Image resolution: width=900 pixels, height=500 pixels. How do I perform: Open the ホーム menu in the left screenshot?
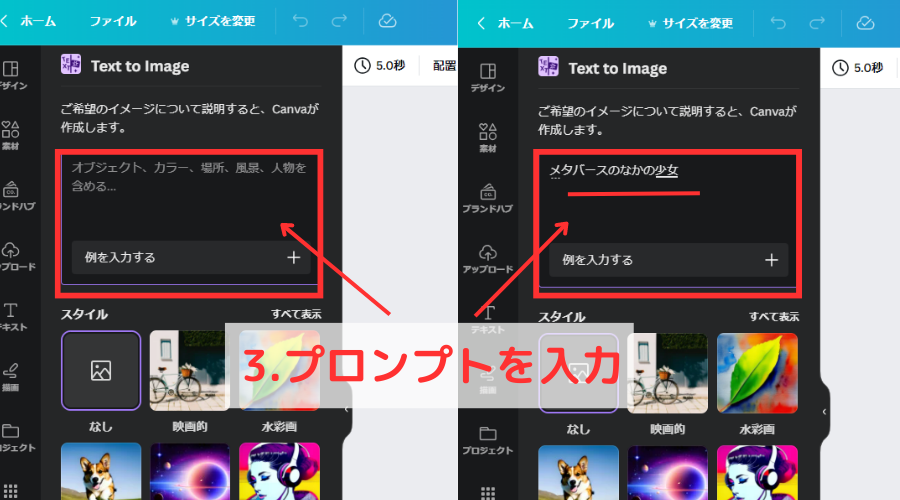click(x=38, y=21)
